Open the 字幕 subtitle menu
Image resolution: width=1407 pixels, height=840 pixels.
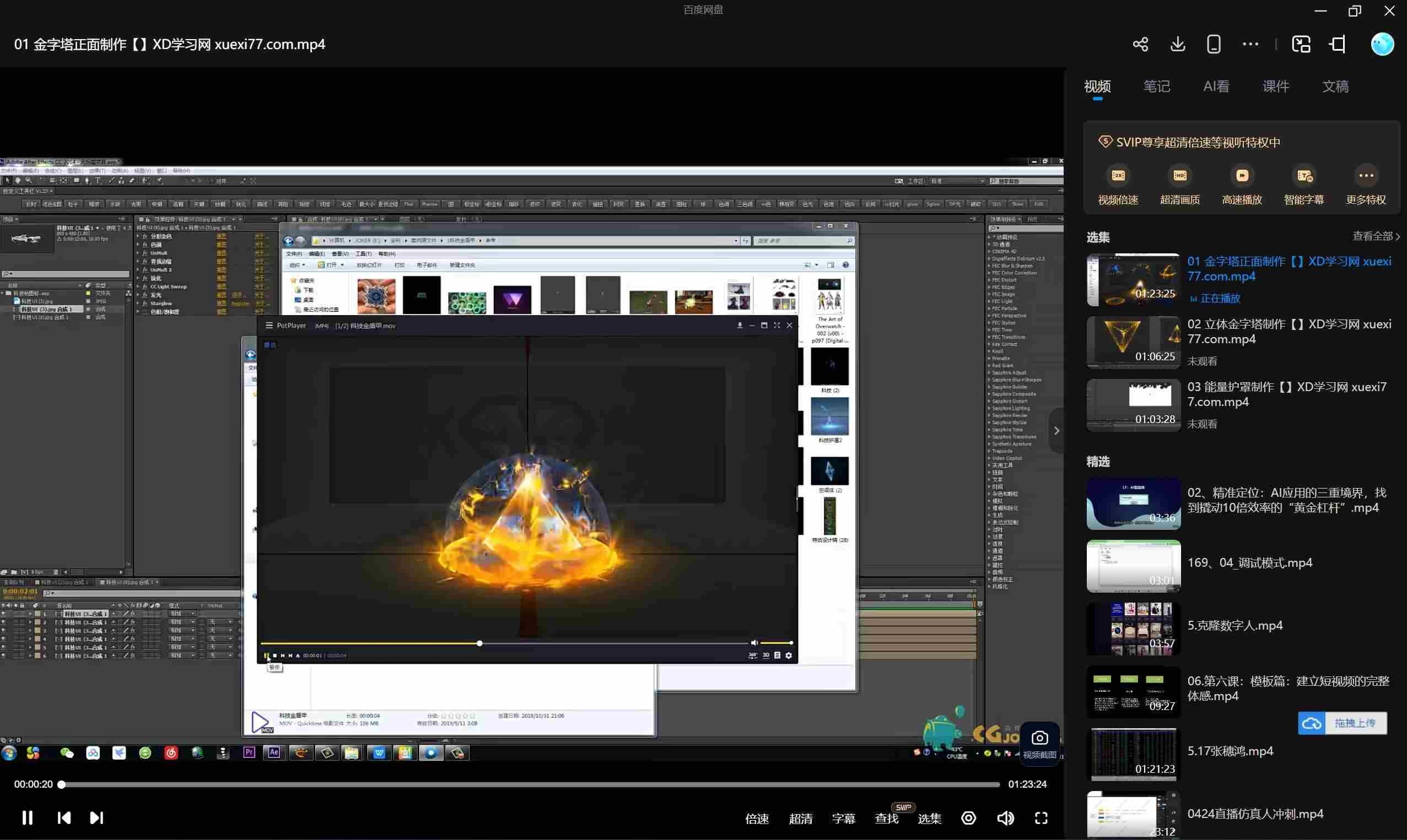click(844, 819)
